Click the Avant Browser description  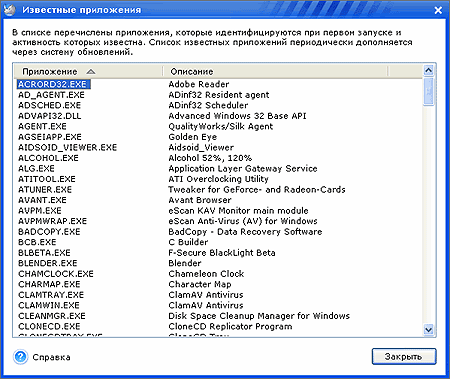tap(200, 200)
